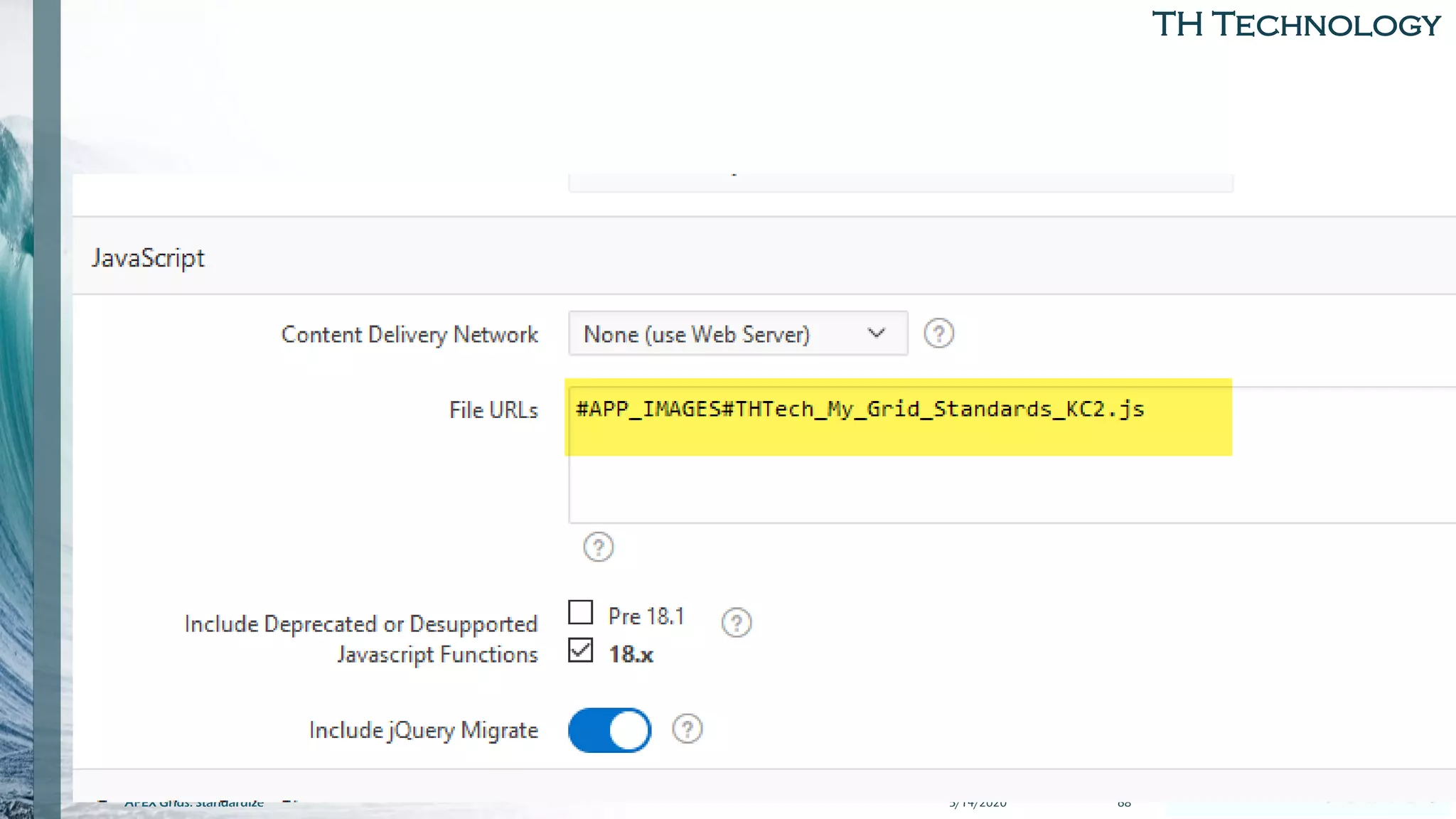Click the Content Delivery Network label
This screenshot has width=1456, height=819.
point(409,335)
